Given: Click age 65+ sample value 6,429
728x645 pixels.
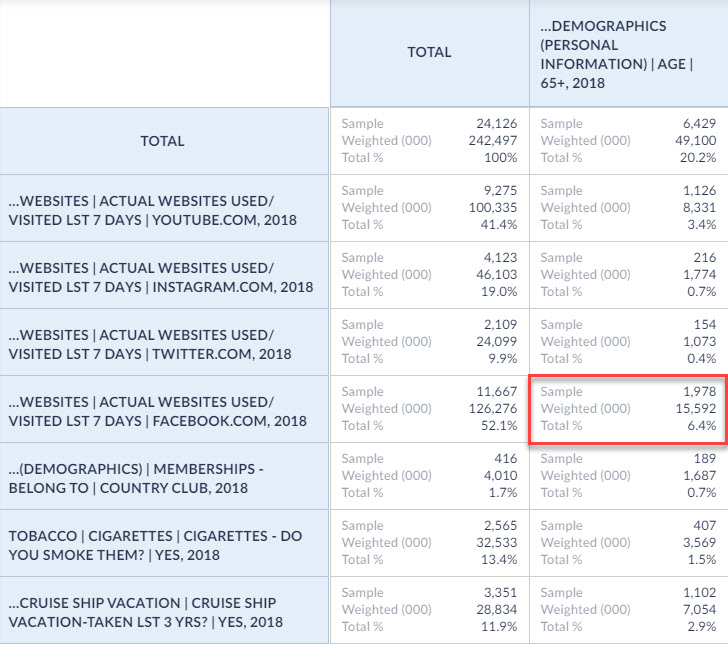Looking at the screenshot, I should click(x=699, y=124).
